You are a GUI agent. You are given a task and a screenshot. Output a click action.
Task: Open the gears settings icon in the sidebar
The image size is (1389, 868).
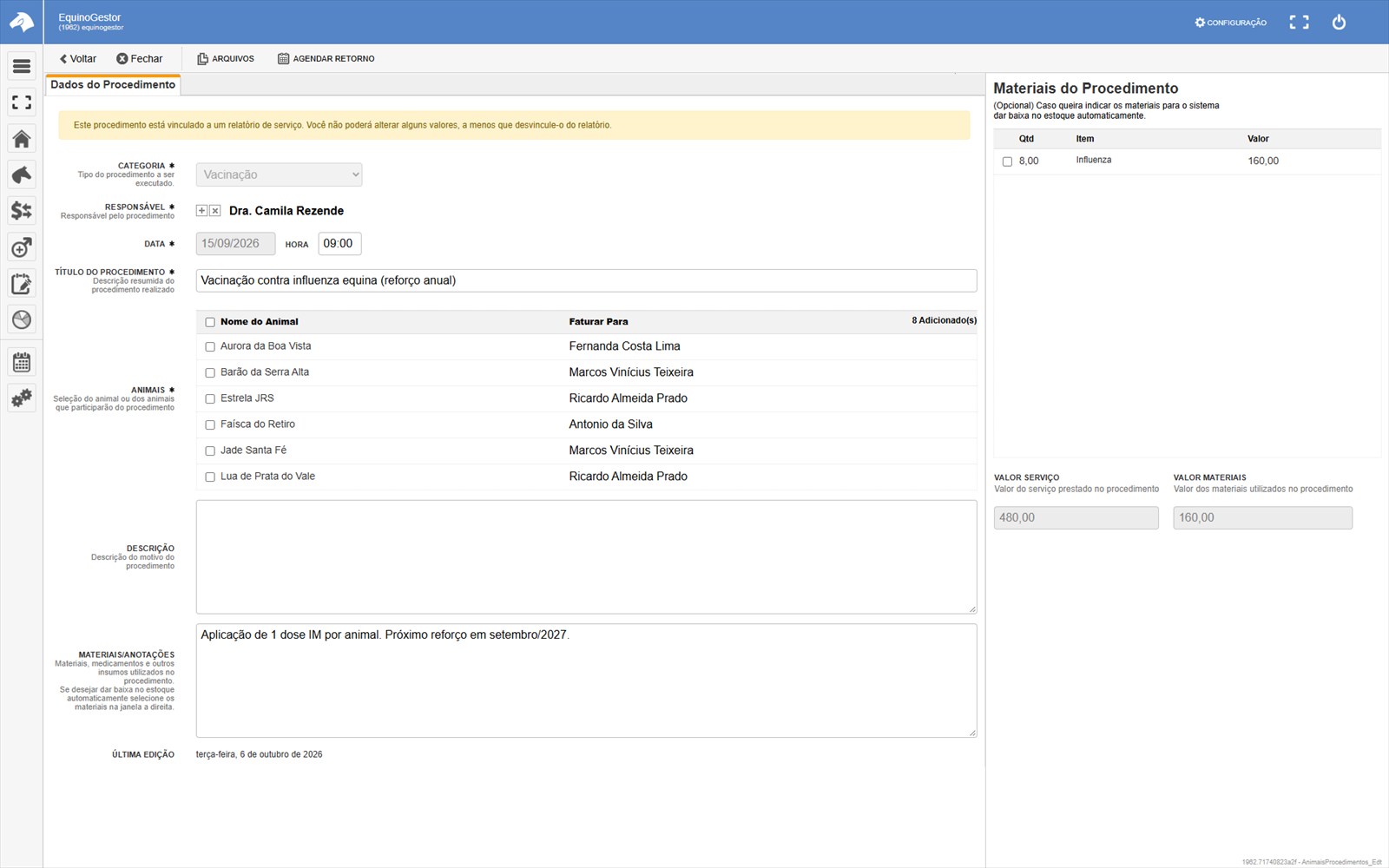click(x=22, y=398)
